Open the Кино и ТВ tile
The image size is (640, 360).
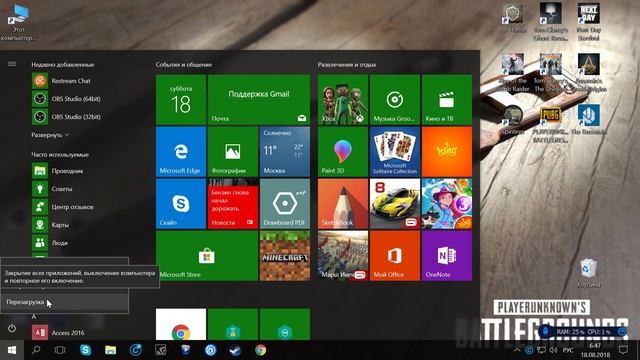pos(447,100)
